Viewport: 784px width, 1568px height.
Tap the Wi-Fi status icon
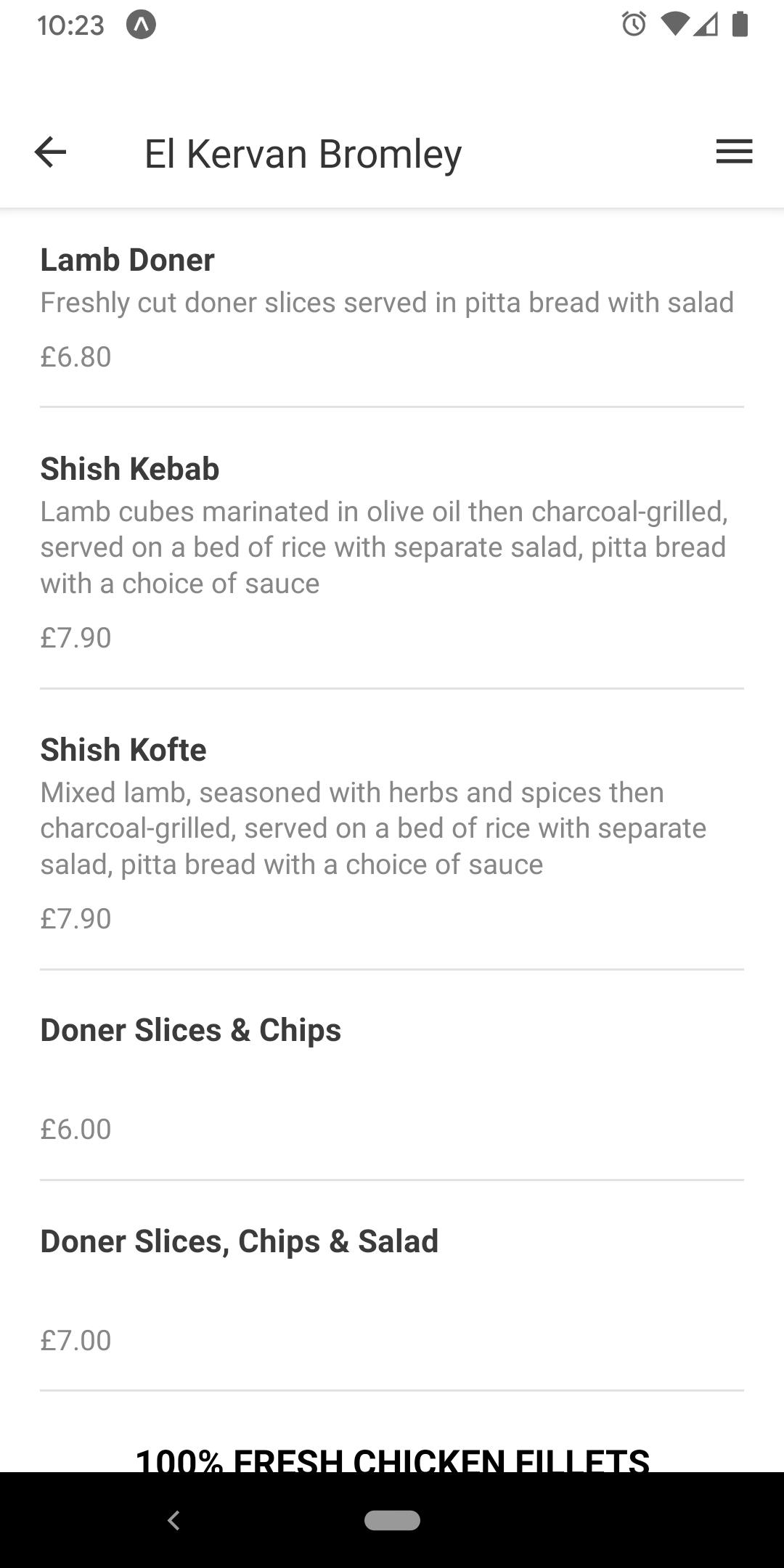(x=674, y=25)
